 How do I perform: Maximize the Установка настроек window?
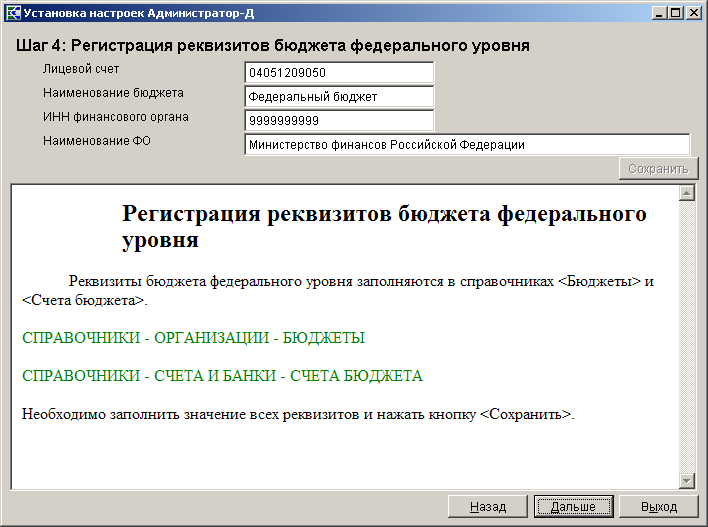point(675,13)
